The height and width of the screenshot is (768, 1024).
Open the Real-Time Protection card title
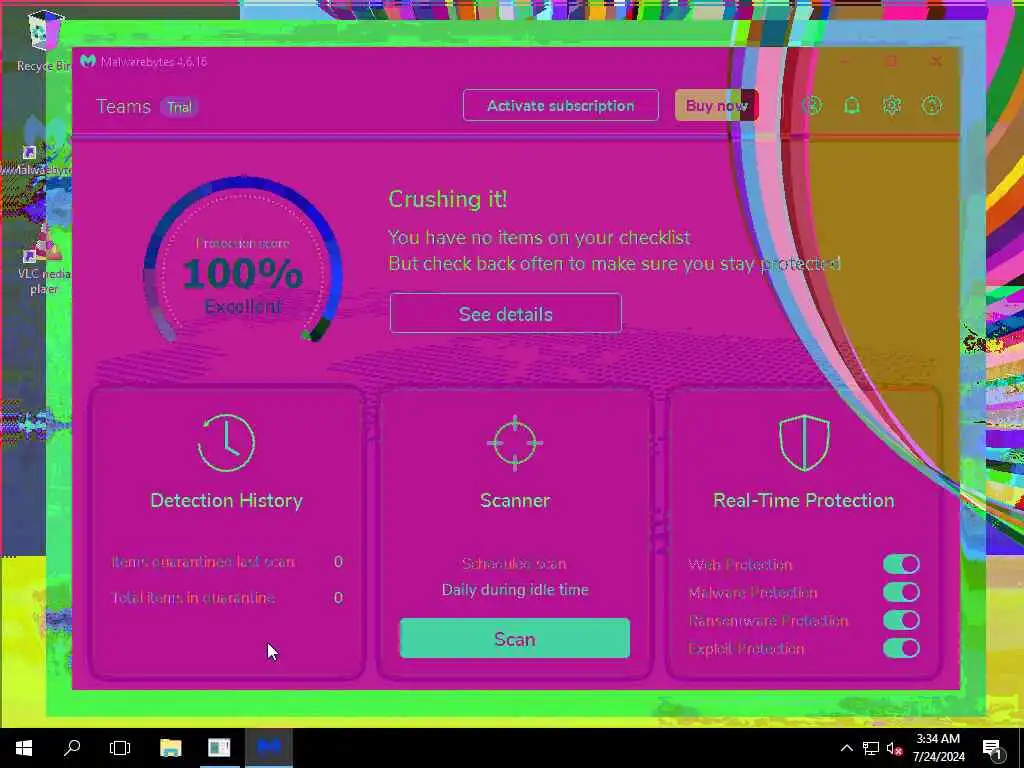[804, 501]
